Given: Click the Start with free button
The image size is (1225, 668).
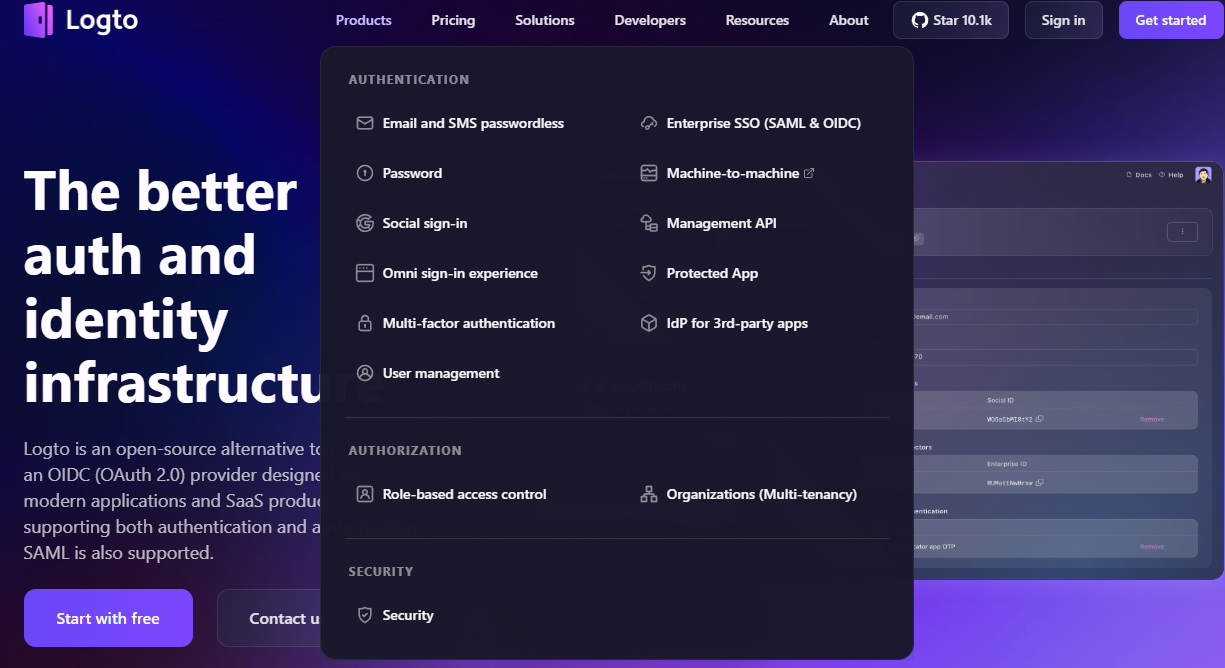Looking at the screenshot, I should click(x=108, y=618).
